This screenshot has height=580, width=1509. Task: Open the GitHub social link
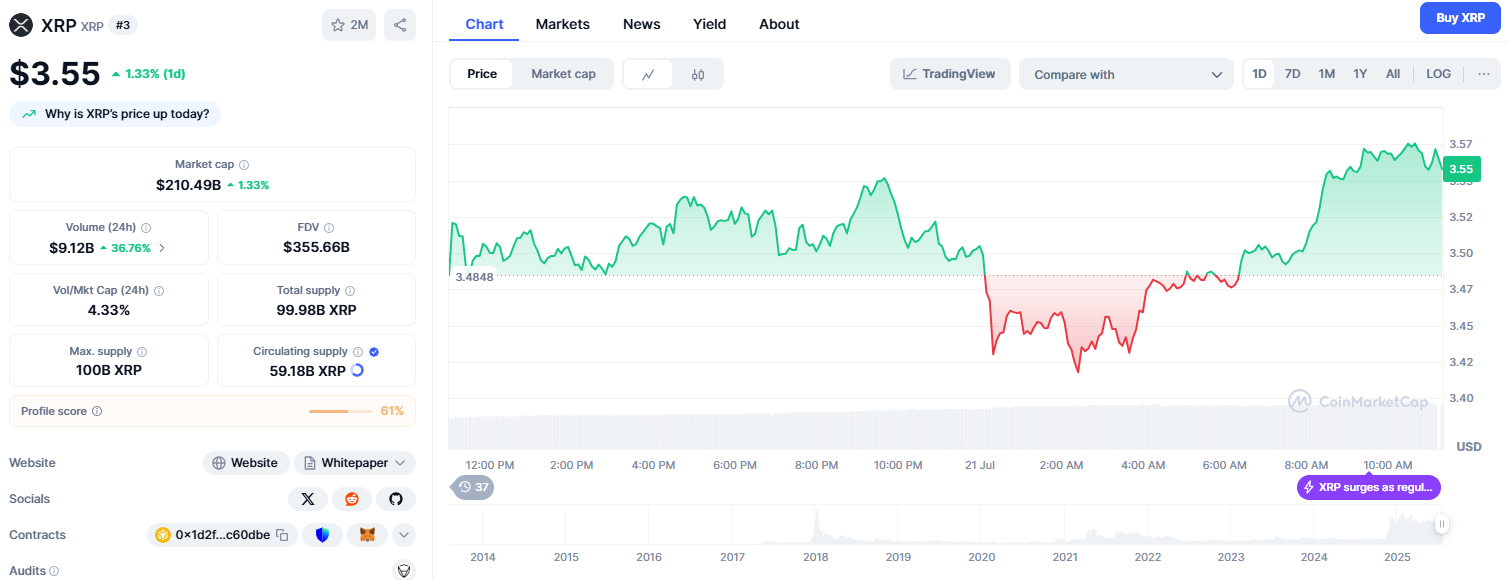click(396, 499)
